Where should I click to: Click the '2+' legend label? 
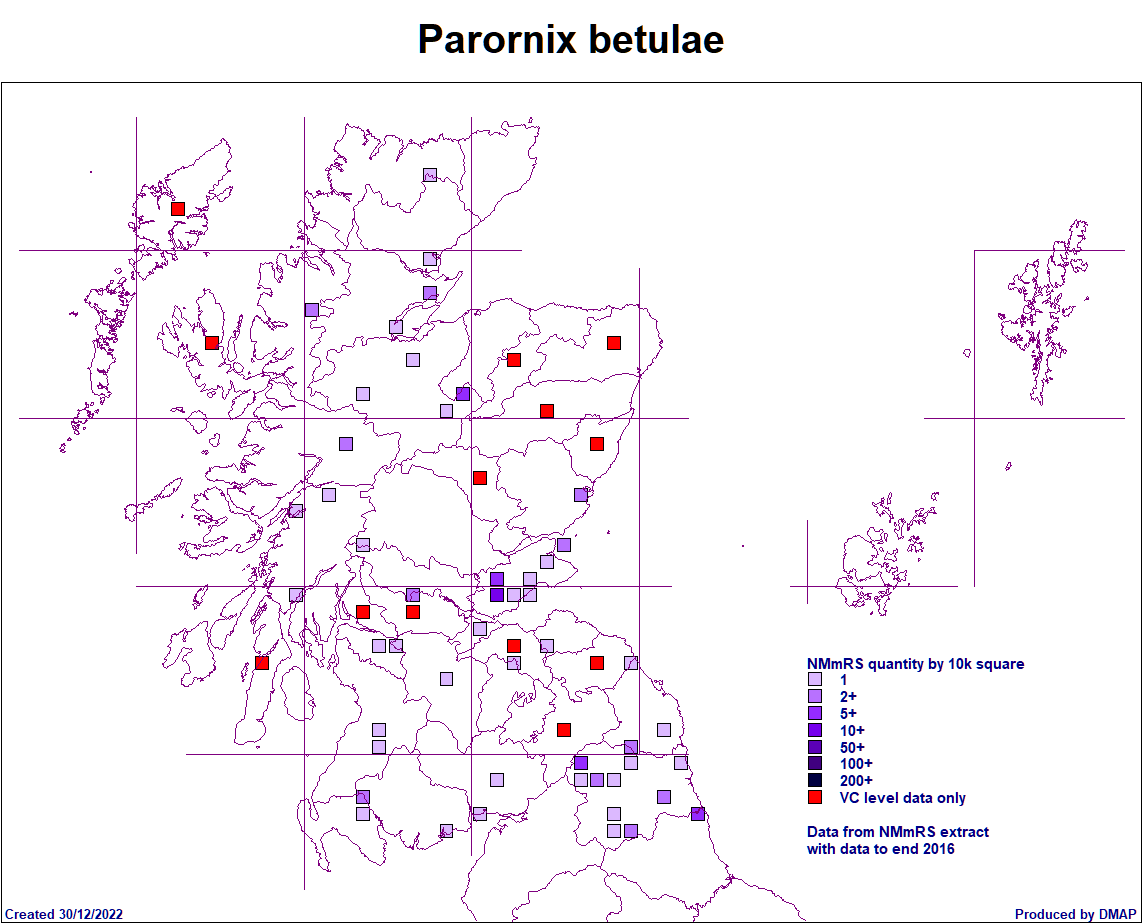point(848,697)
